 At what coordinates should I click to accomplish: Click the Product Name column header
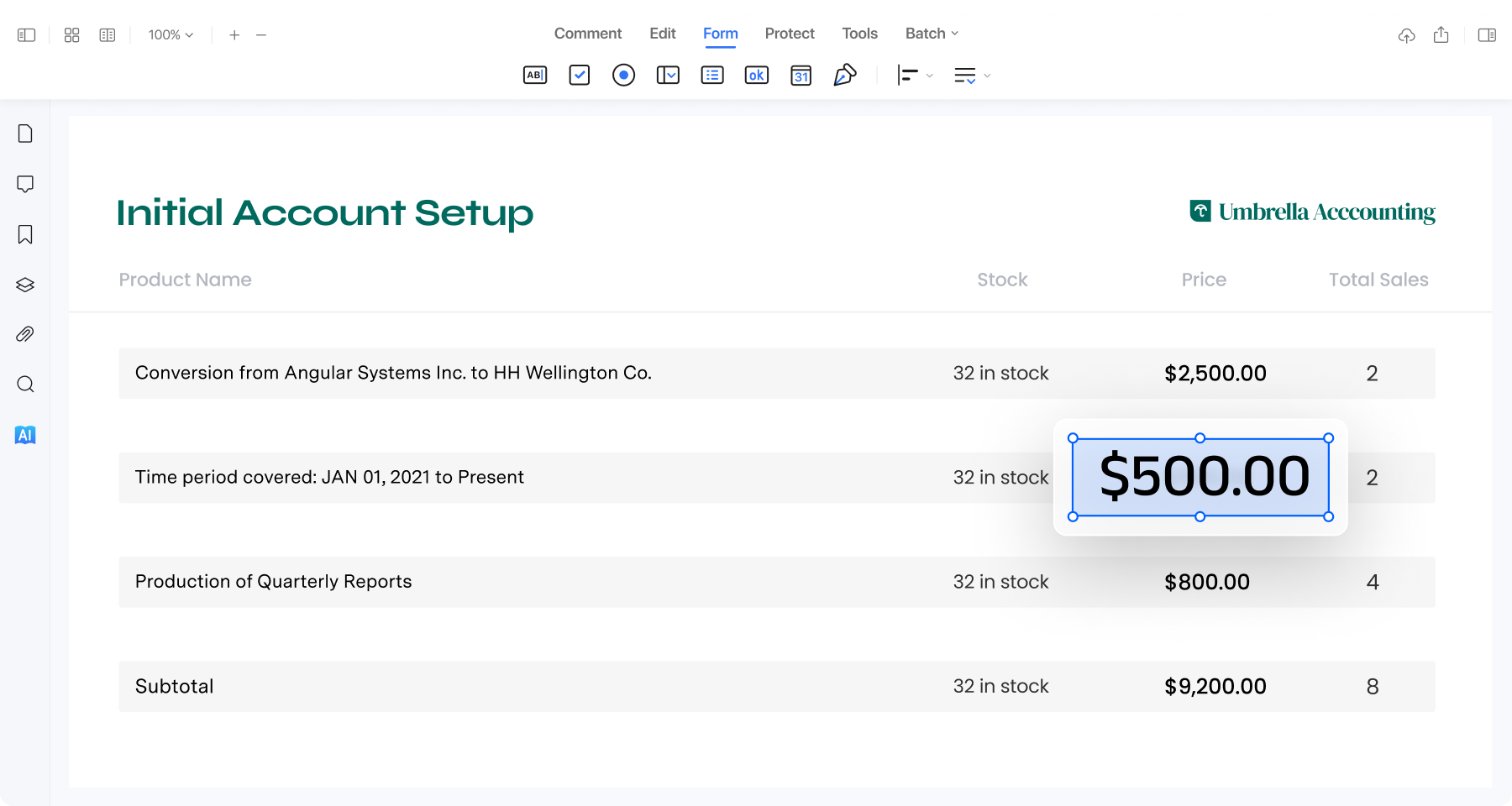pos(185,280)
